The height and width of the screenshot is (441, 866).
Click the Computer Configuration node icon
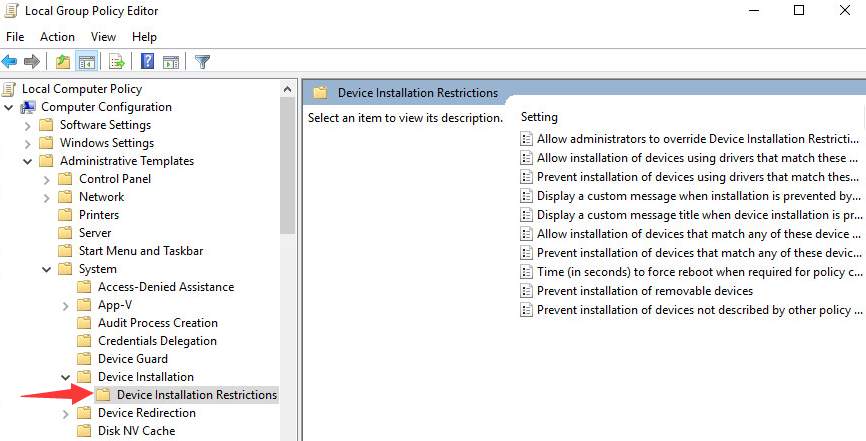tap(28, 107)
